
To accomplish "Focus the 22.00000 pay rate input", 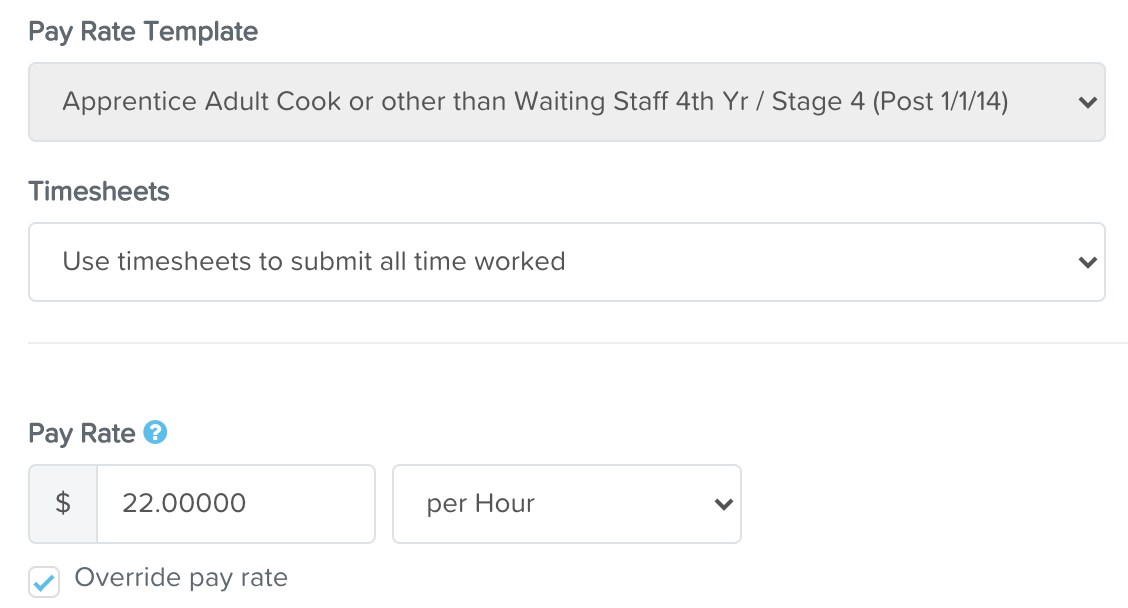I will (235, 504).
